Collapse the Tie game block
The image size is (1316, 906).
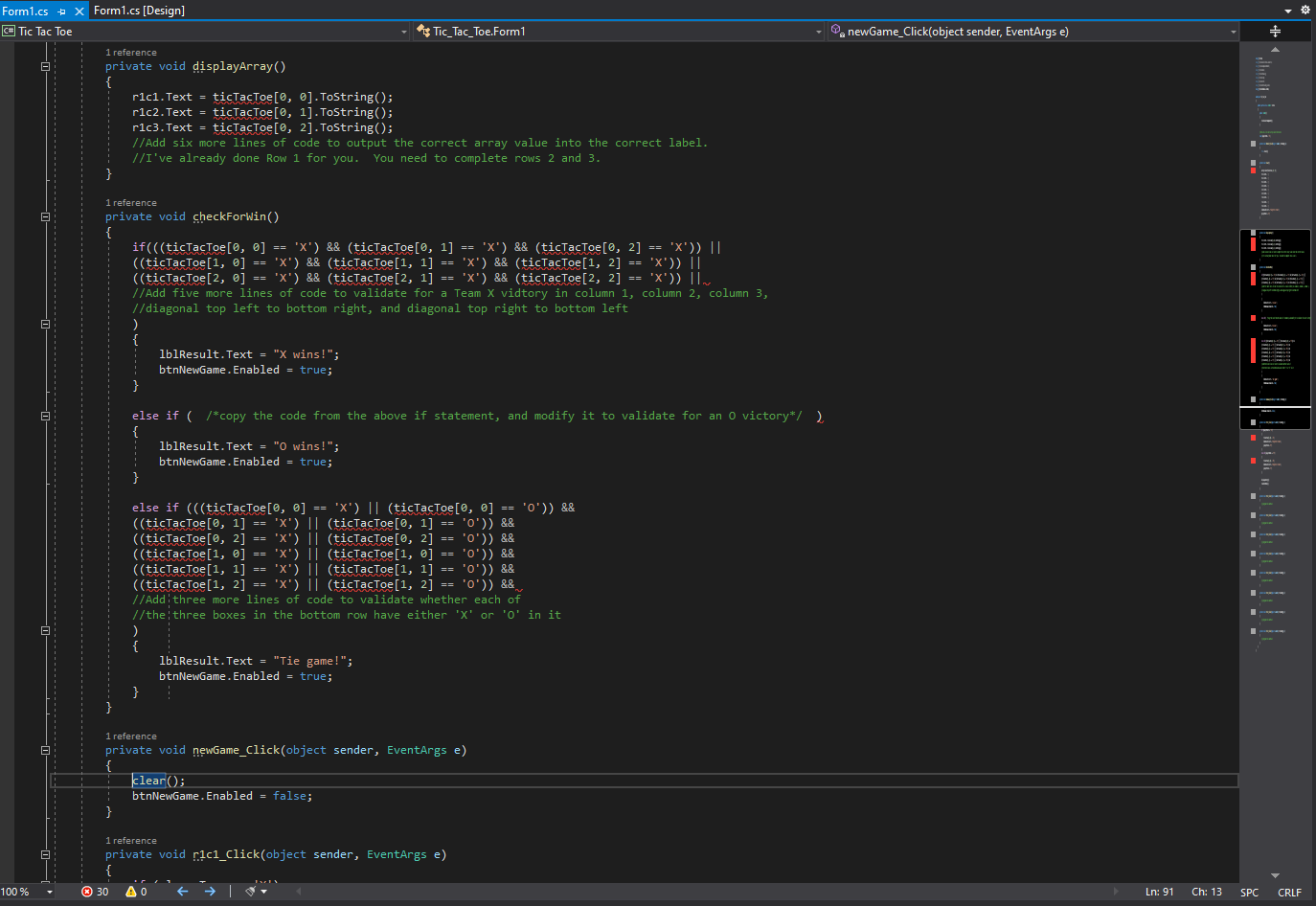tap(45, 631)
